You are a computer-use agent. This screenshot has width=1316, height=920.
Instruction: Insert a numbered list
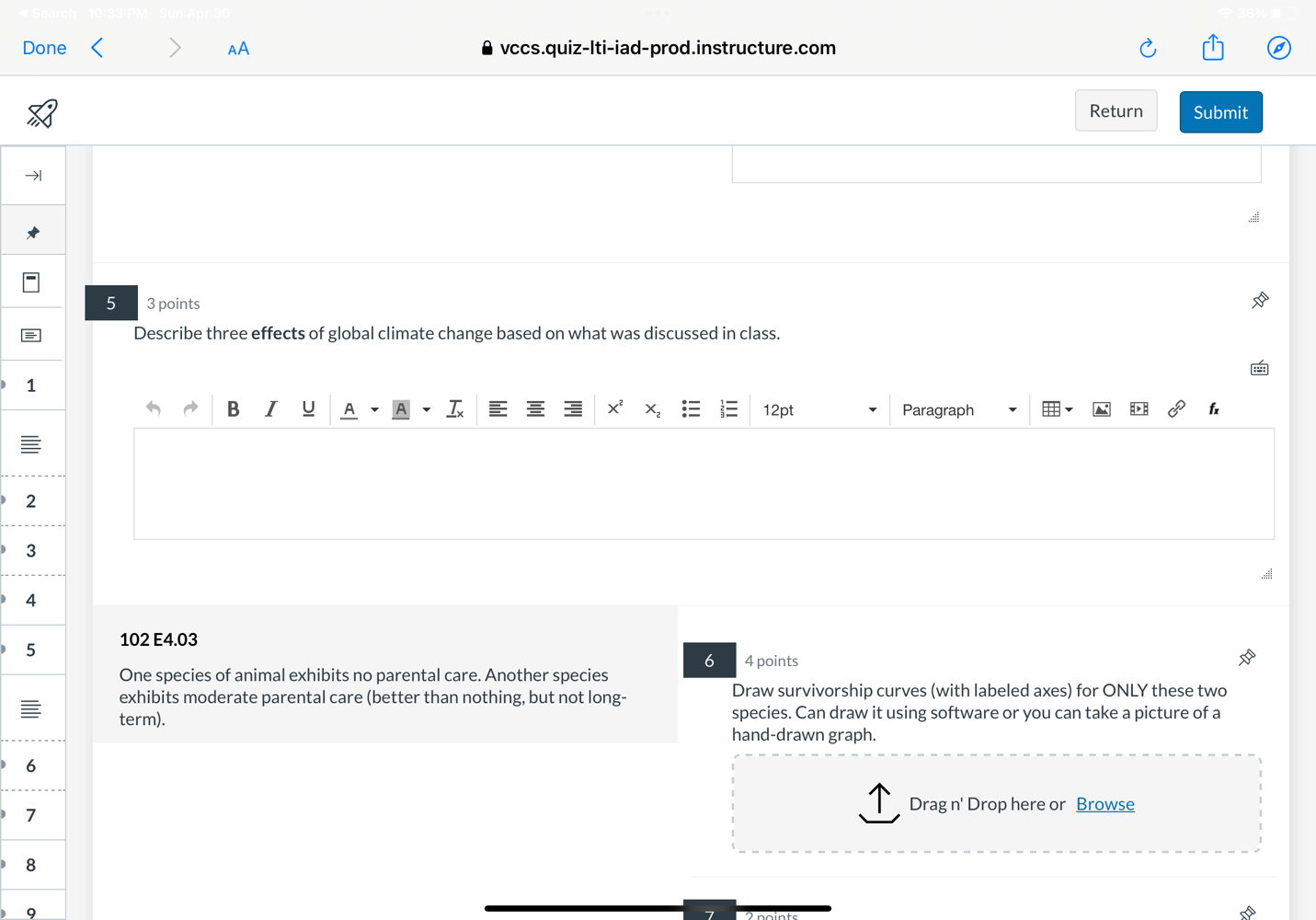pos(728,409)
